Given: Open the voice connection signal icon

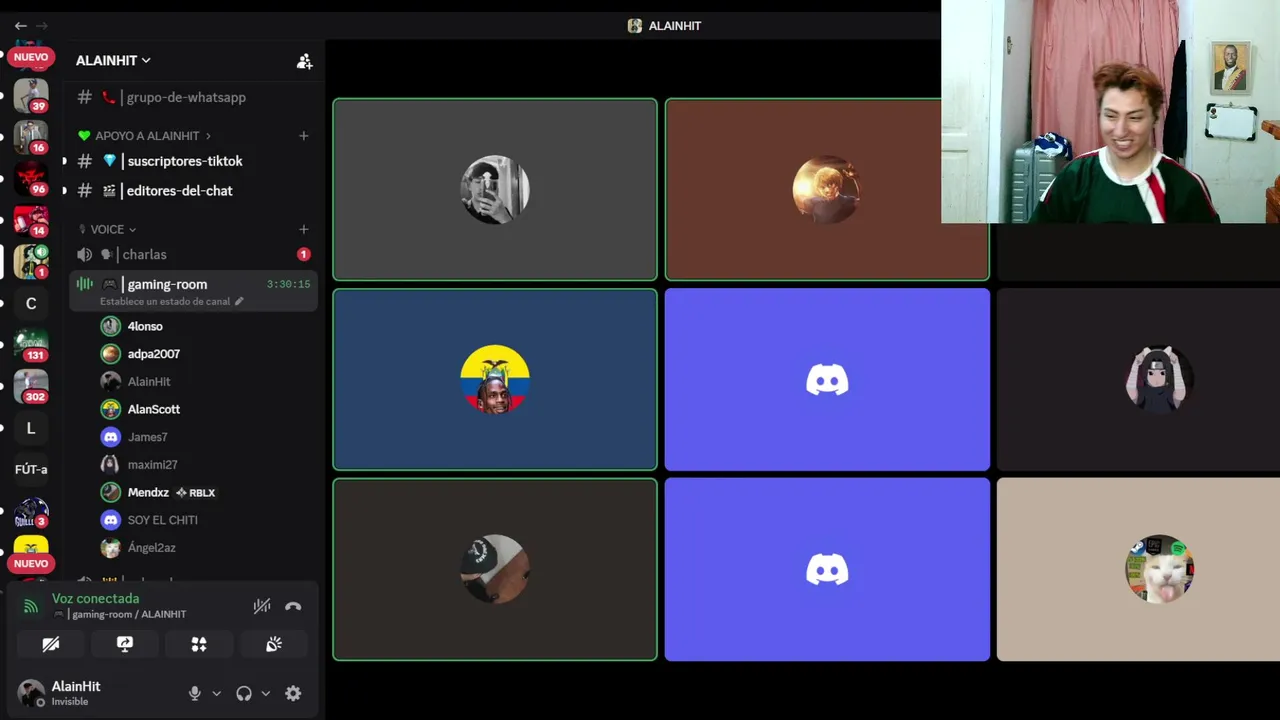Looking at the screenshot, I should 31,606.
